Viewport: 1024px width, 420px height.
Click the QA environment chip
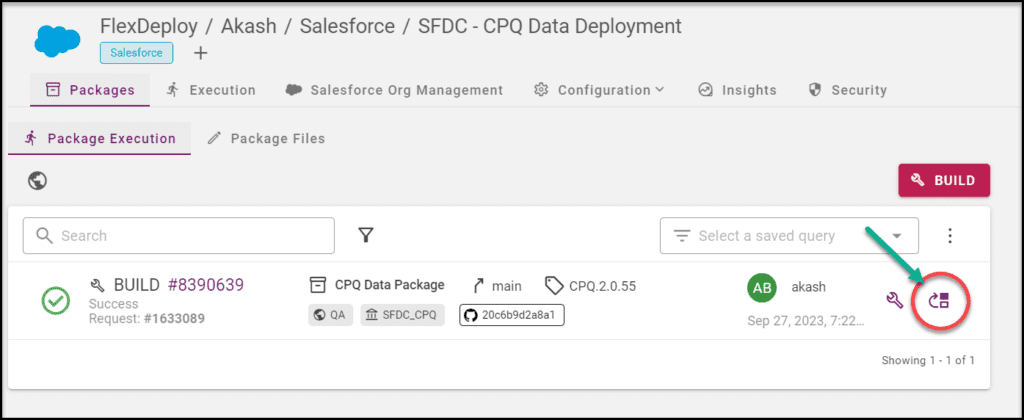point(330,315)
